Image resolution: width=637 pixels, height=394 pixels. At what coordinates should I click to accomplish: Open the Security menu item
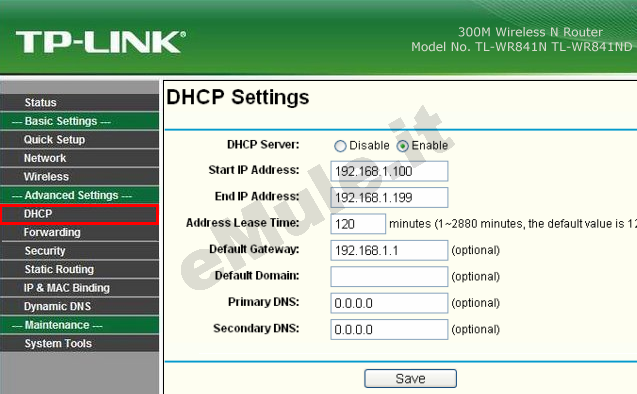tap(80, 251)
